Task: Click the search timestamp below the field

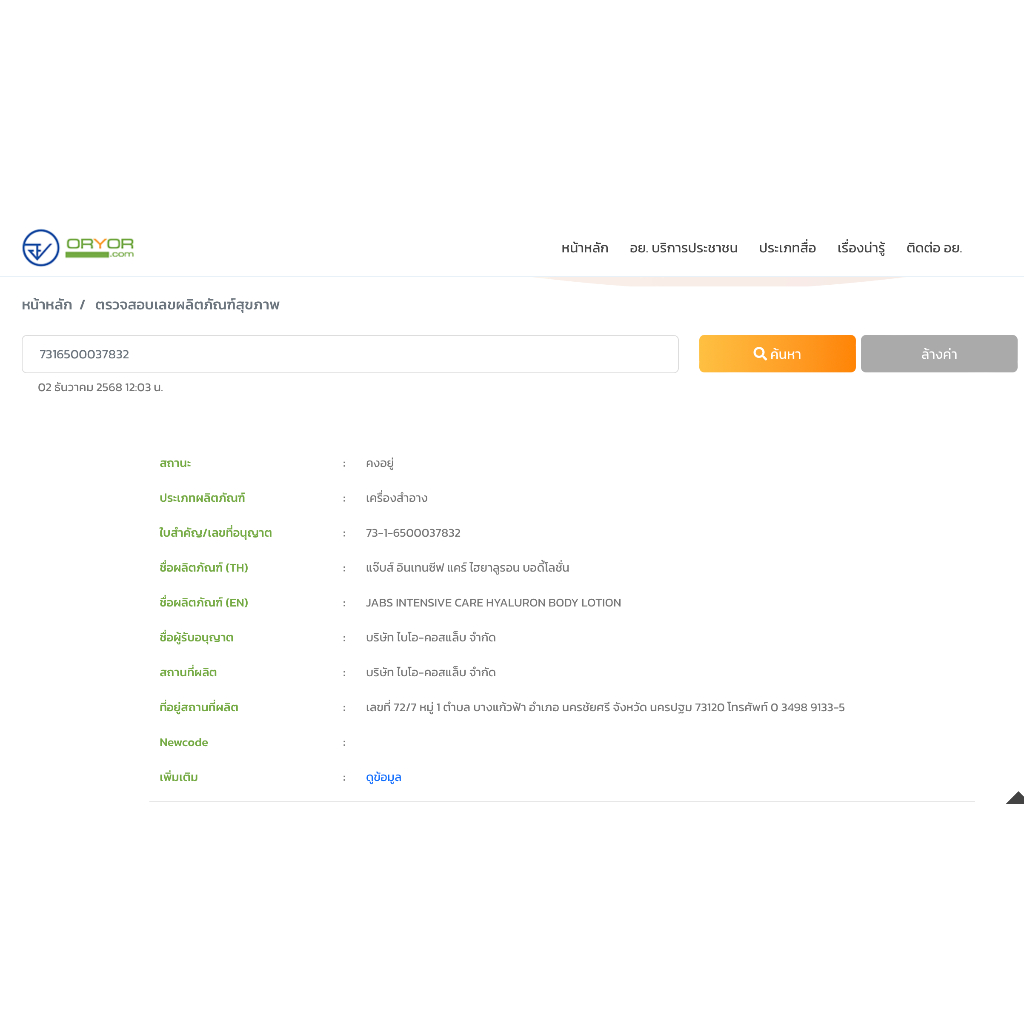Action: [100, 387]
